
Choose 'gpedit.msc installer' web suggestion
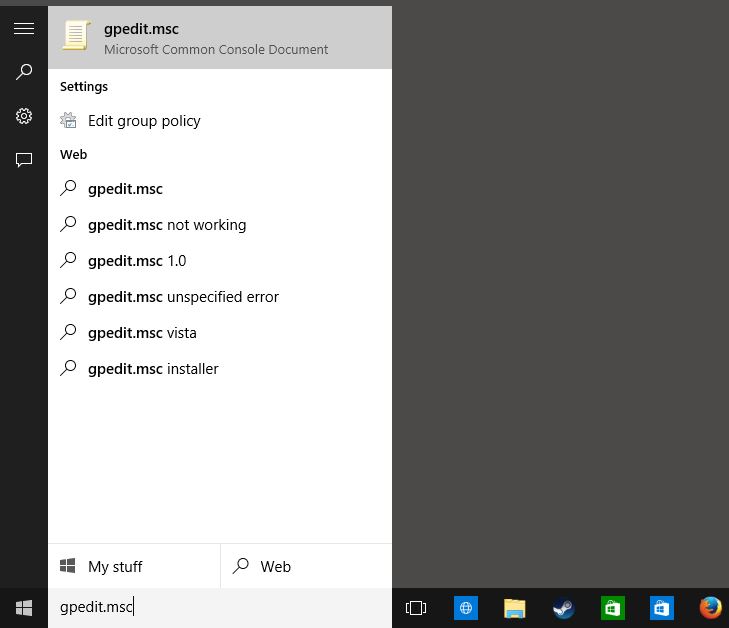coord(220,369)
